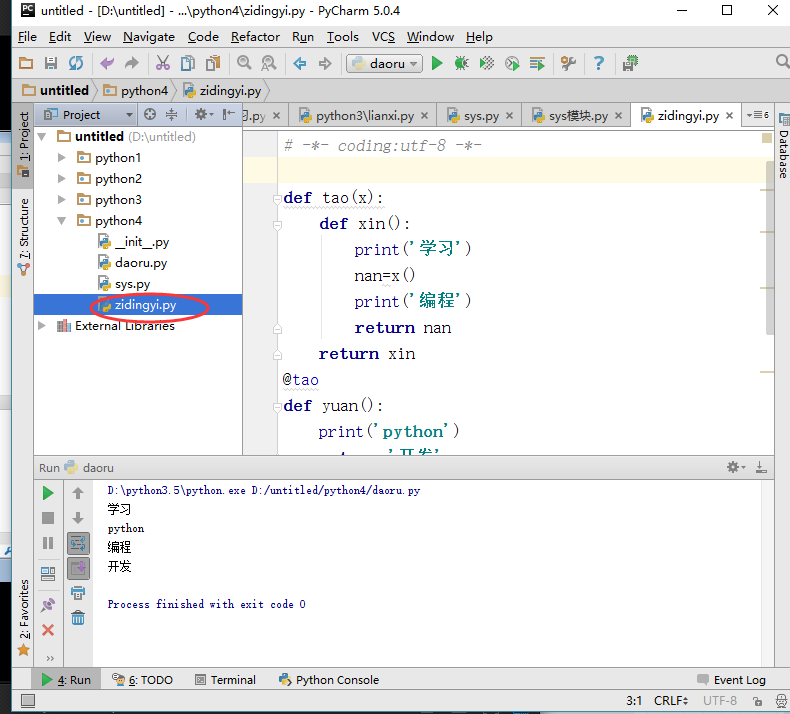790x714 pixels.
Task: Toggle pin tab in Run panel
Action: coord(48,605)
